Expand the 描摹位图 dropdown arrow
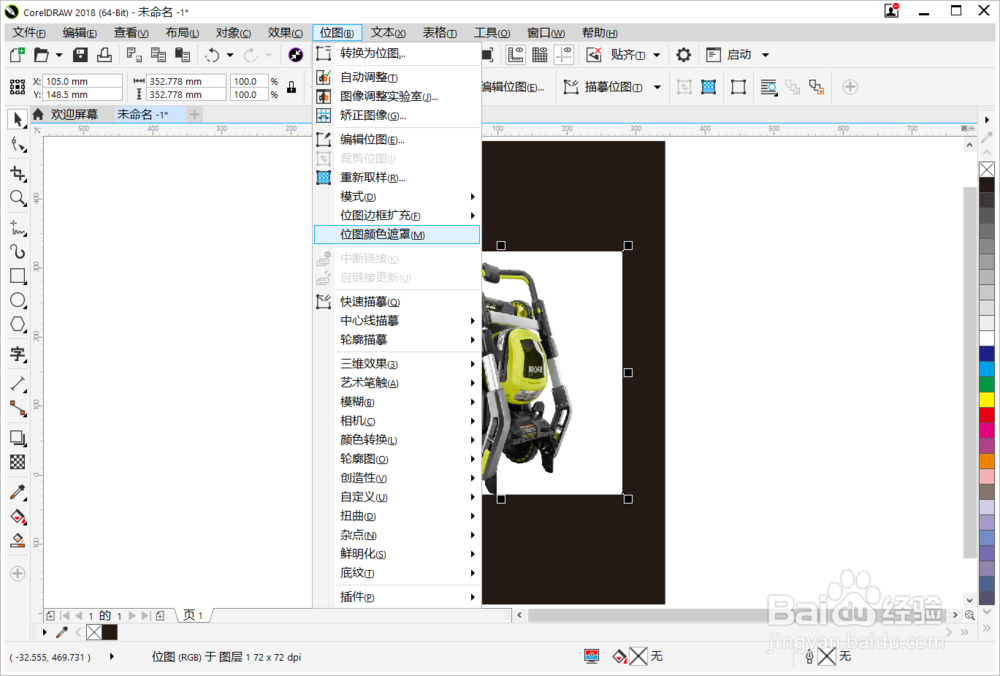The height and width of the screenshot is (676, 1000). pyautogui.click(x=658, y=87)
